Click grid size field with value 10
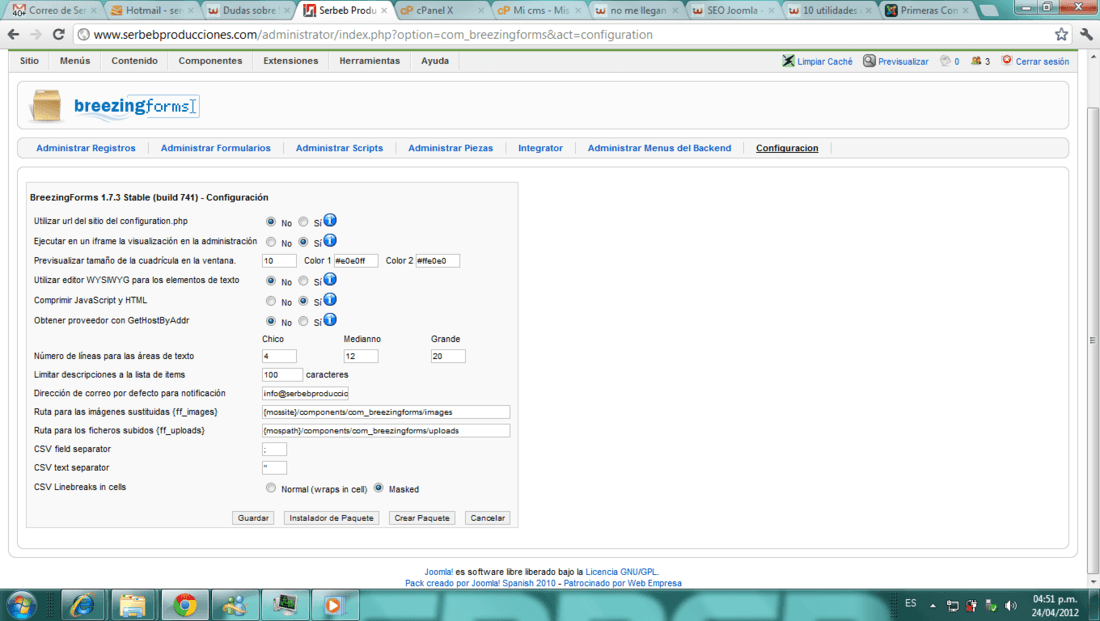The image size is (1100, 621). pyautogui.click(x=279, y=260)
